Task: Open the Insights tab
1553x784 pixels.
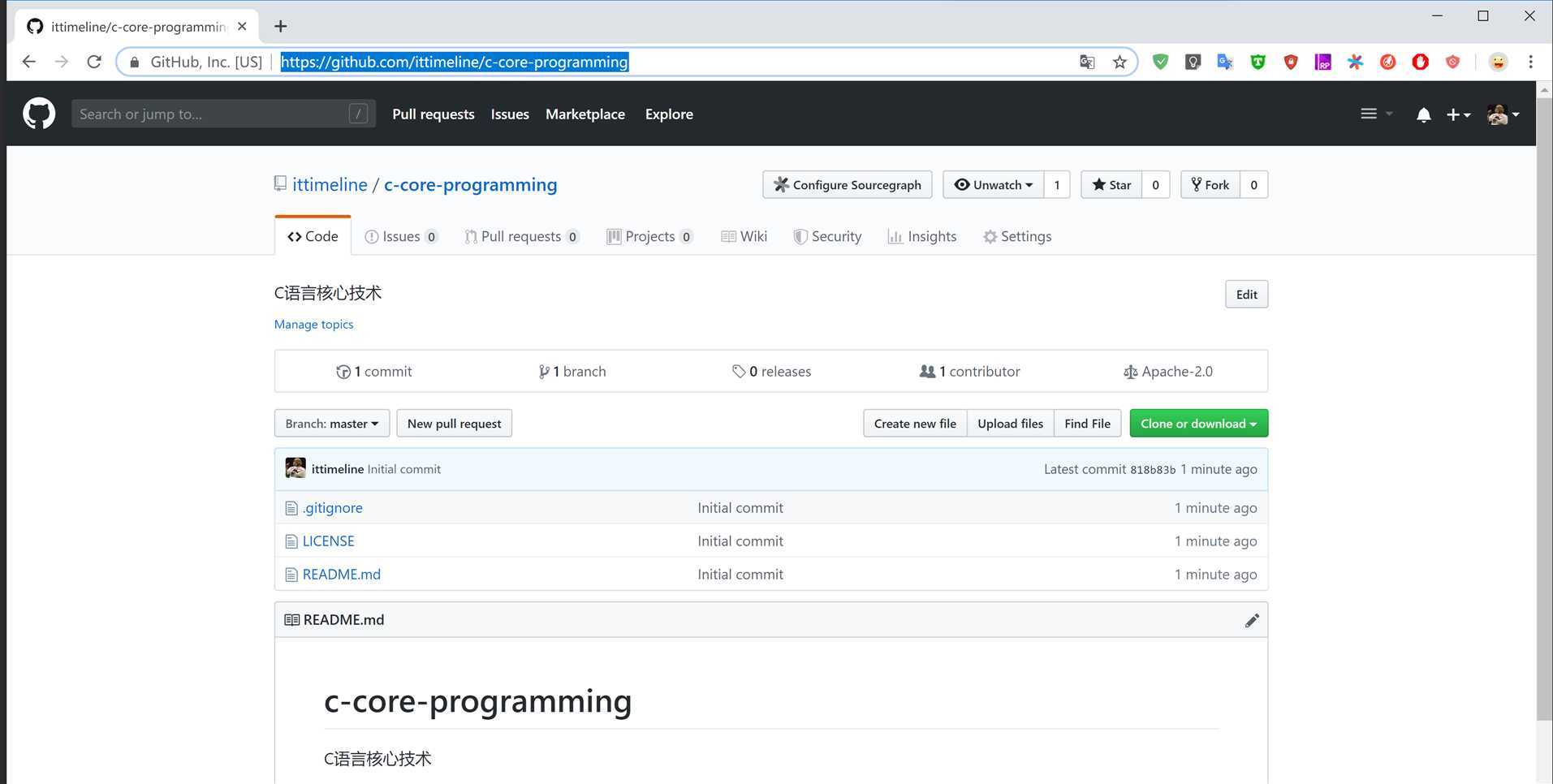Action: click(x=922, y=236)
